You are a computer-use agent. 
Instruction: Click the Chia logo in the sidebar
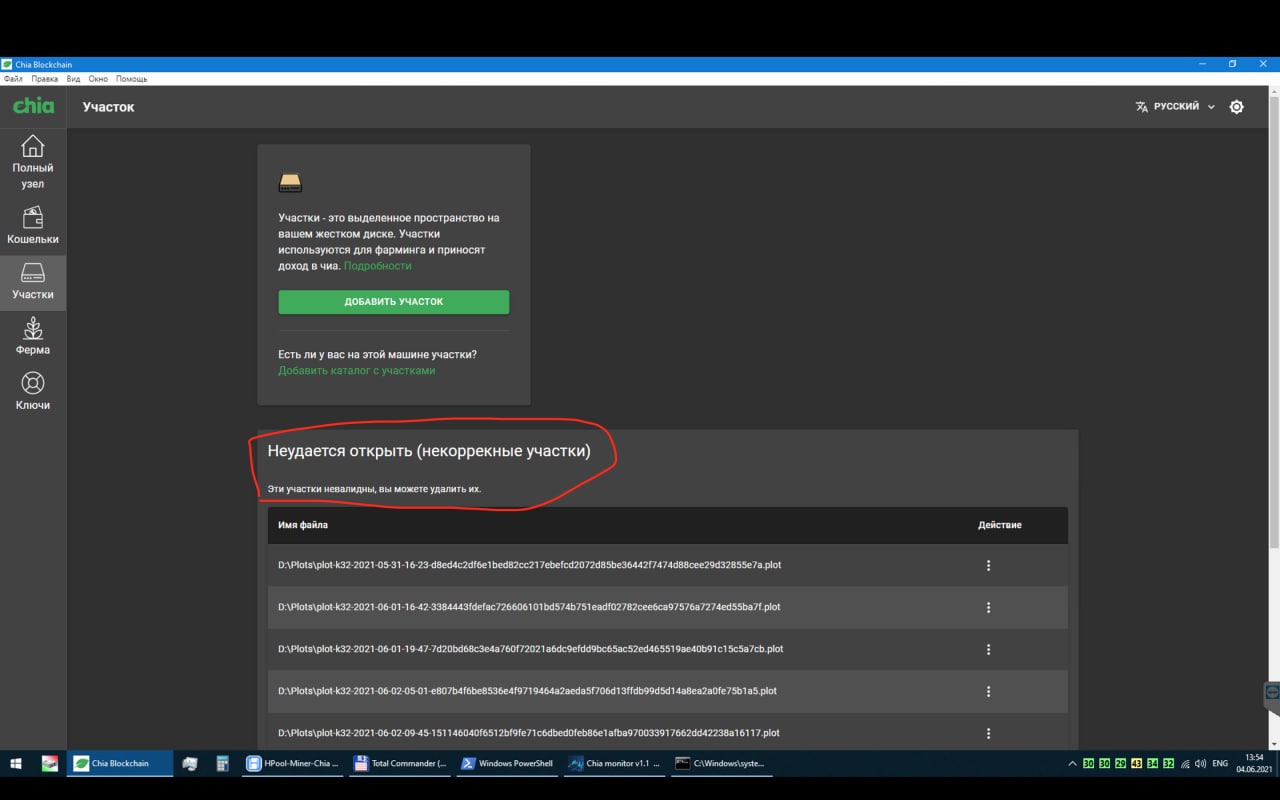(x=33, y=106)
